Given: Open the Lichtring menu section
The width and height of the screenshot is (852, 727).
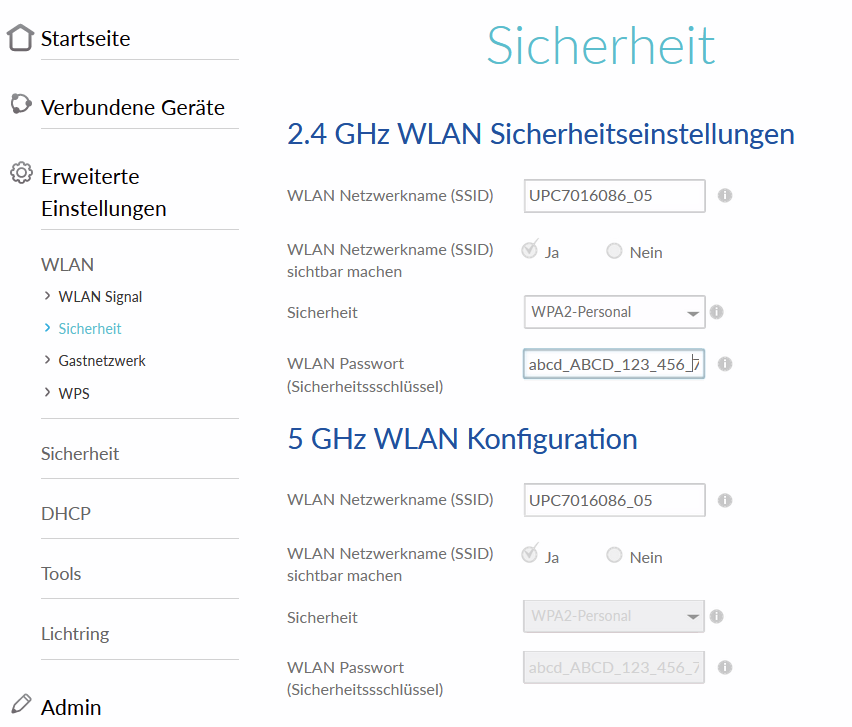Looking at the screenshot, I should [x=75, y=634].
